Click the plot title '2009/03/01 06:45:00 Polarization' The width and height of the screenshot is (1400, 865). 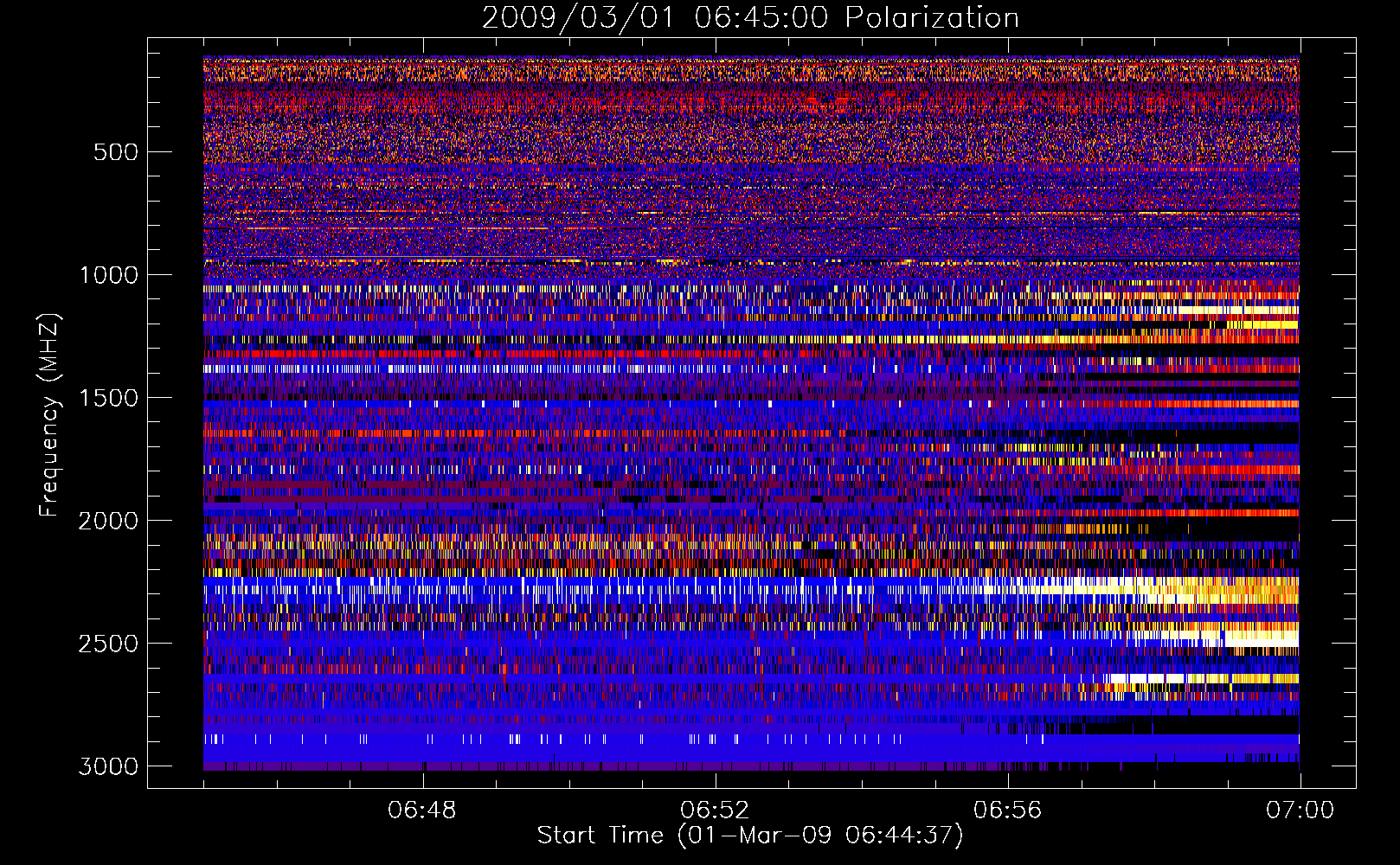pos(750,18)
